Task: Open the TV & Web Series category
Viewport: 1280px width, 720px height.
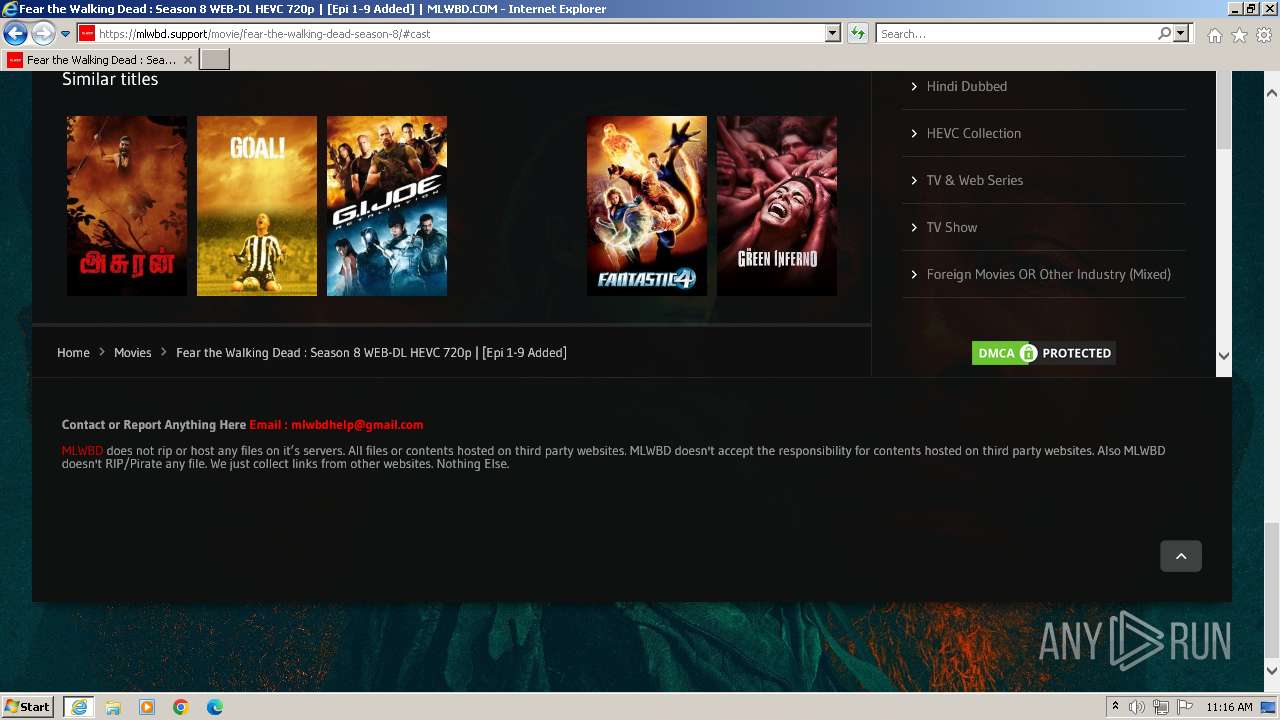Action: tap(974, 180)
